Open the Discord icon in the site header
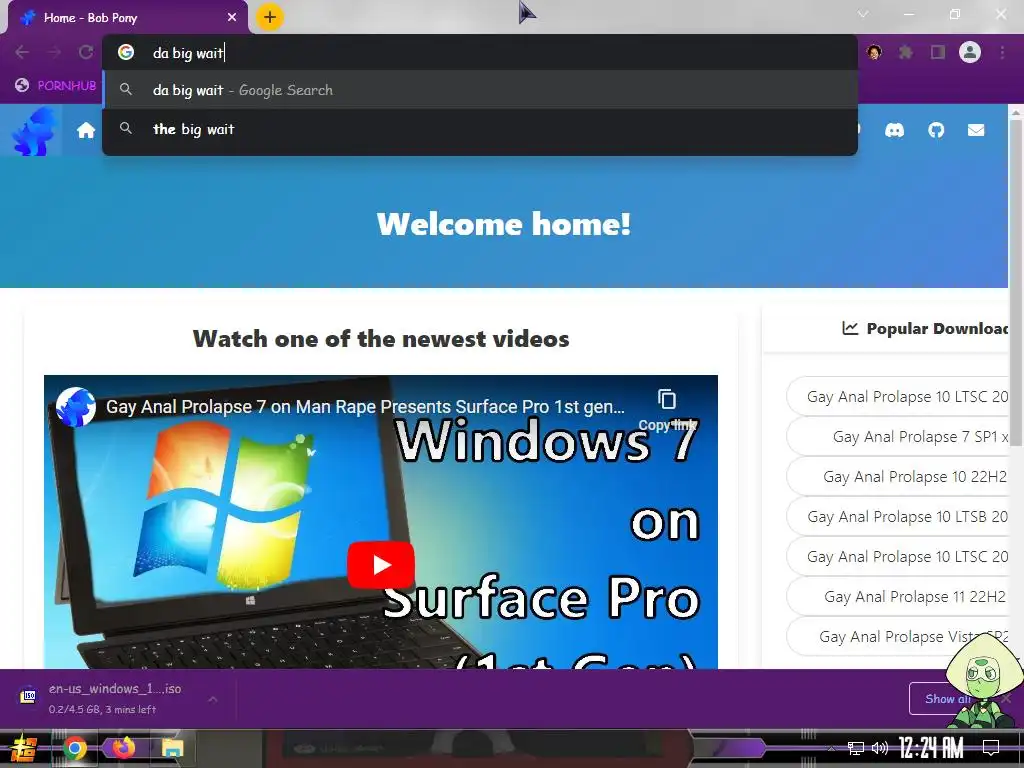 coord(895,131)
